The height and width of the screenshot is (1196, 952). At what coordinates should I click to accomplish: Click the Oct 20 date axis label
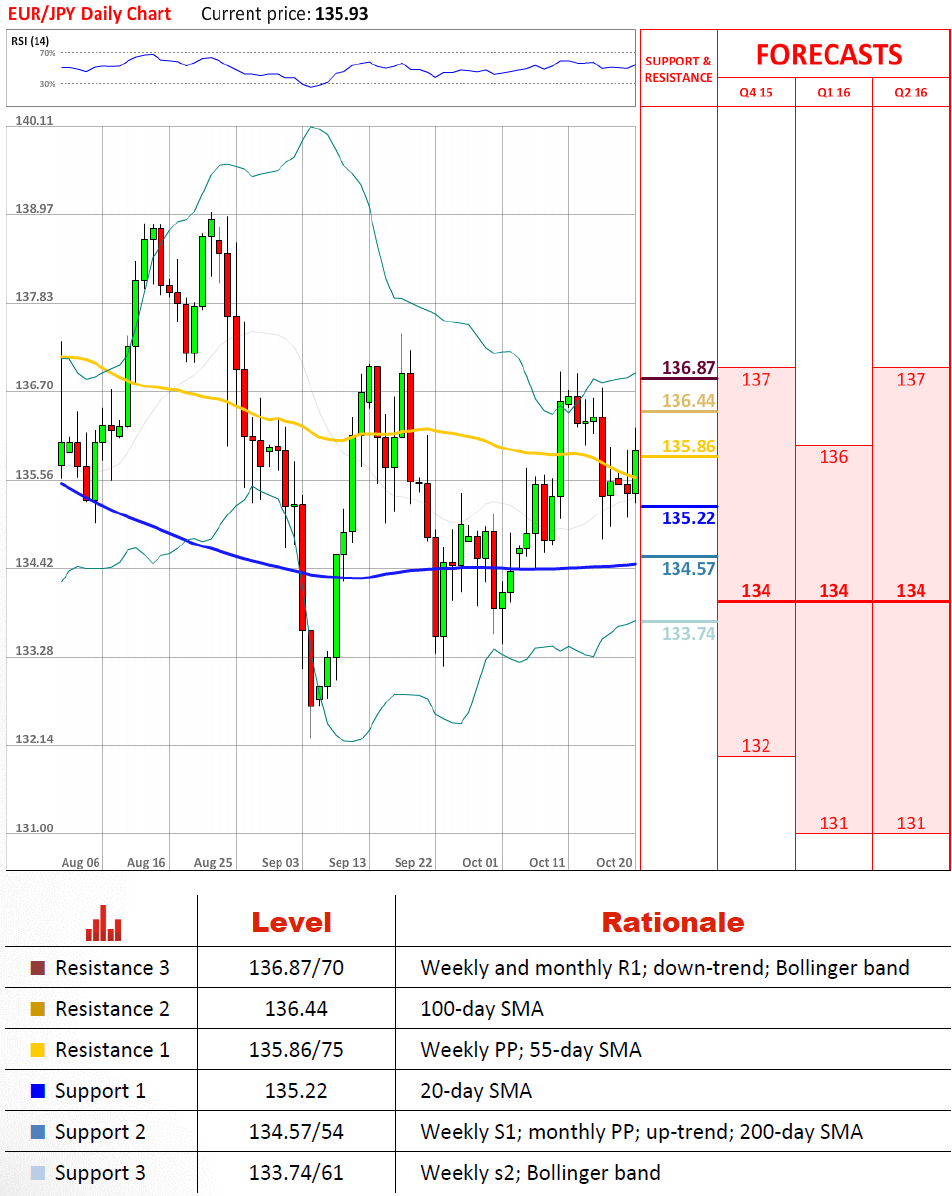point(614,863)
